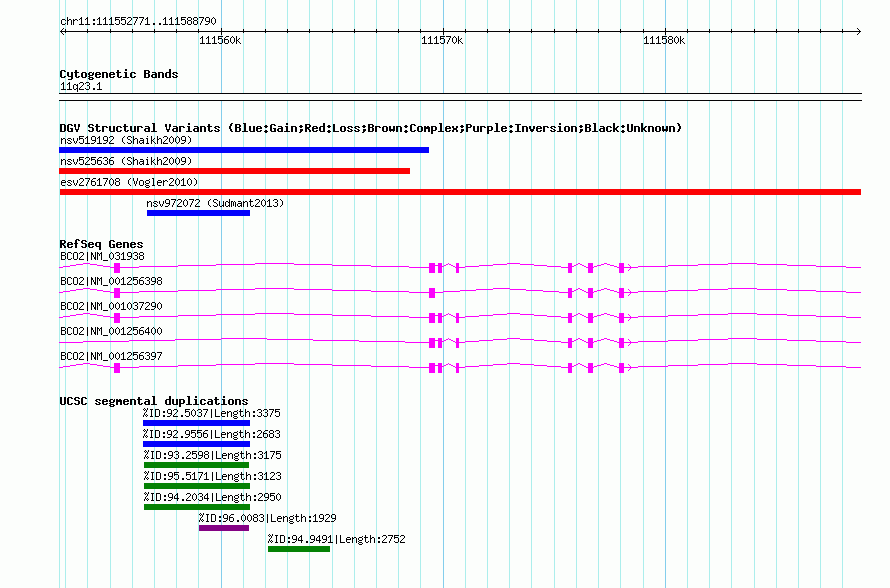The height and width of the screenshot is (588, 890).
Task: Click the nsv519192 (Shaikh2009) label
Action: 126,140
